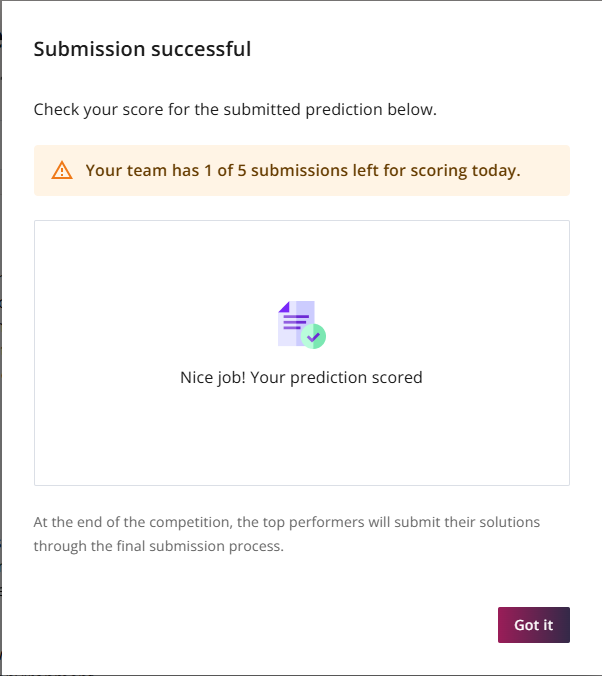Click the Got it button

[x=533, y=625]
